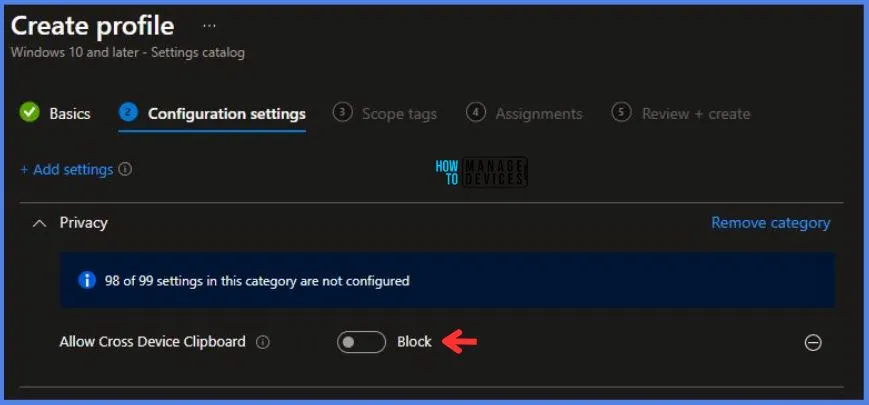Open the Review + create step
The height and width of the screenshot is (405, 869).
(681, 114)
